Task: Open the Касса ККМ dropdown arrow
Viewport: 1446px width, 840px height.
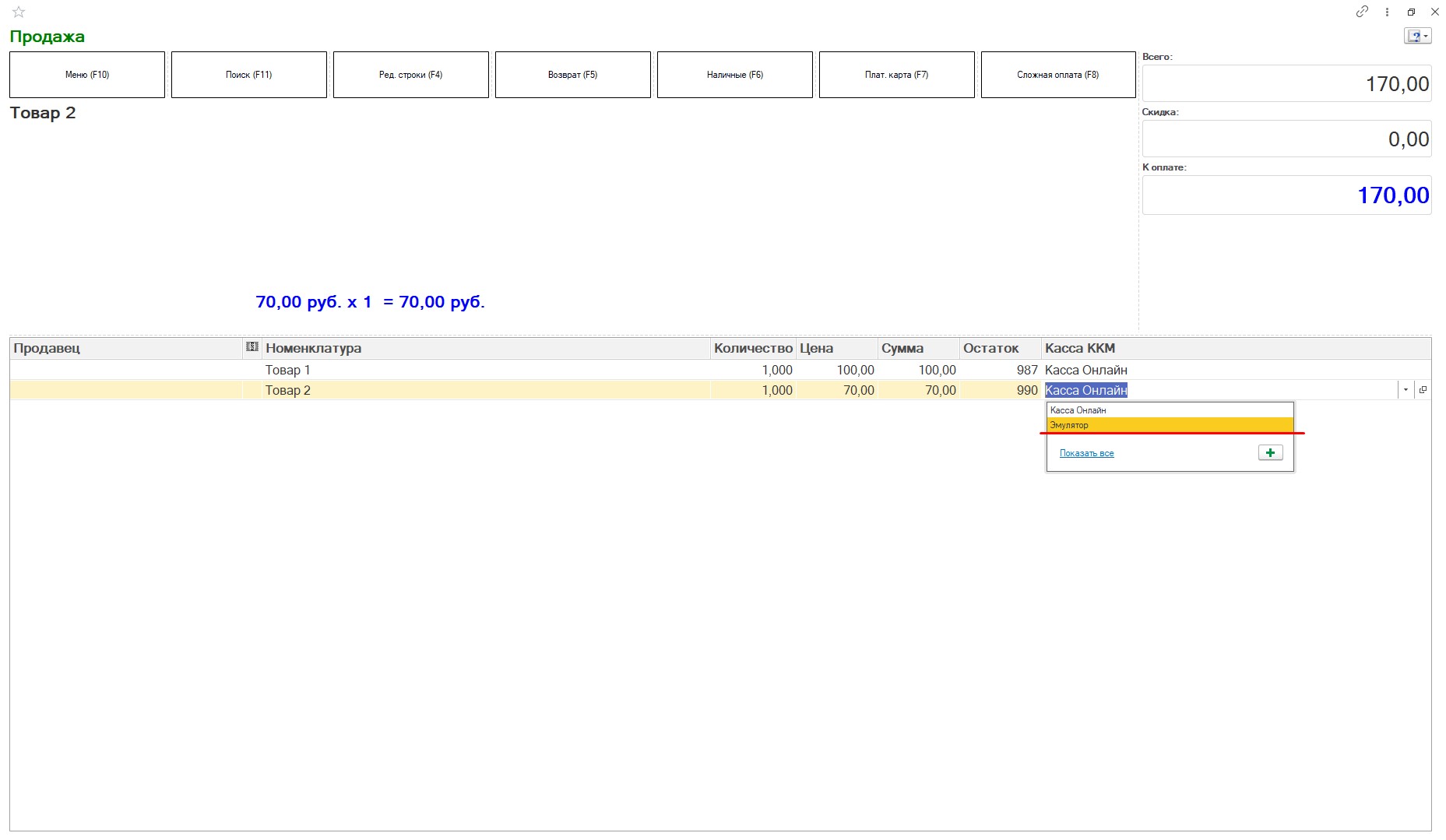Action: pos(1406,390)
